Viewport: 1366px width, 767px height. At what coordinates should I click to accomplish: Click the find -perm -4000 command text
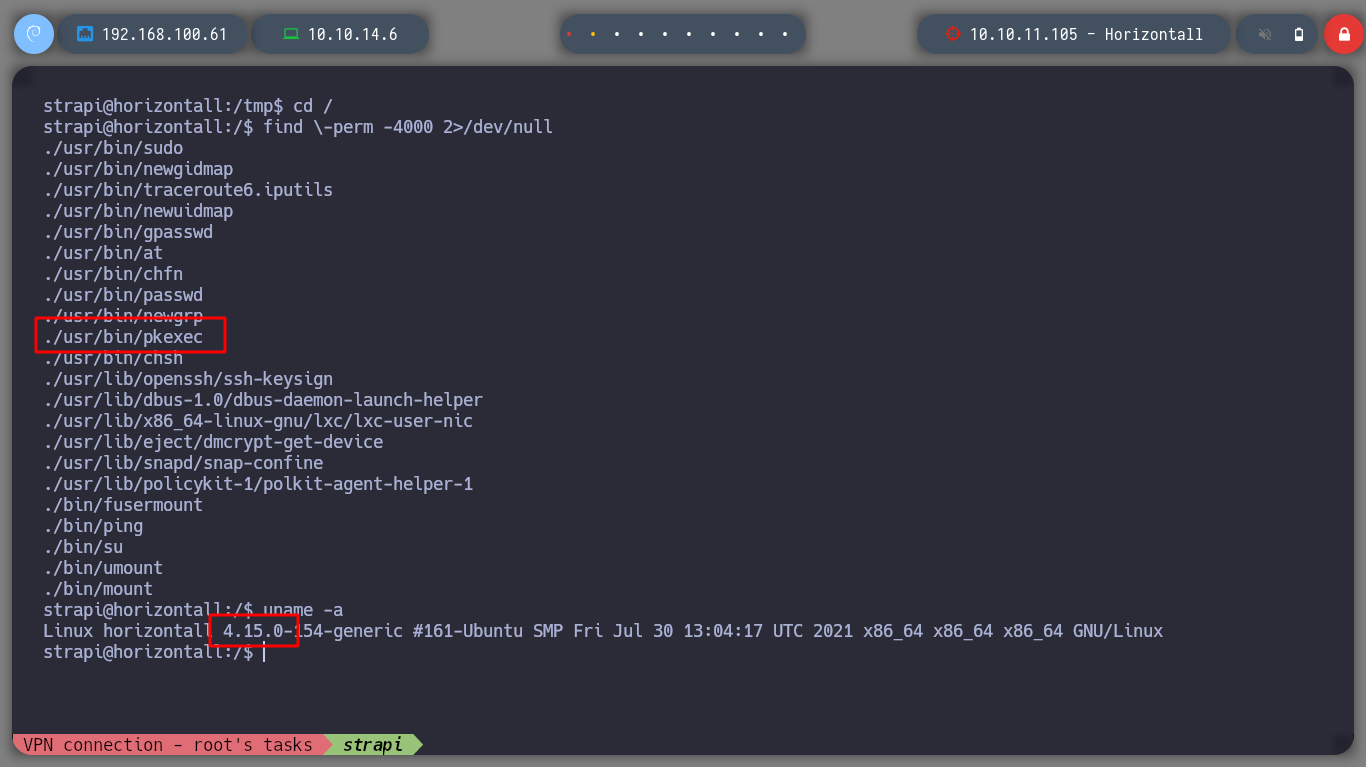408,127
